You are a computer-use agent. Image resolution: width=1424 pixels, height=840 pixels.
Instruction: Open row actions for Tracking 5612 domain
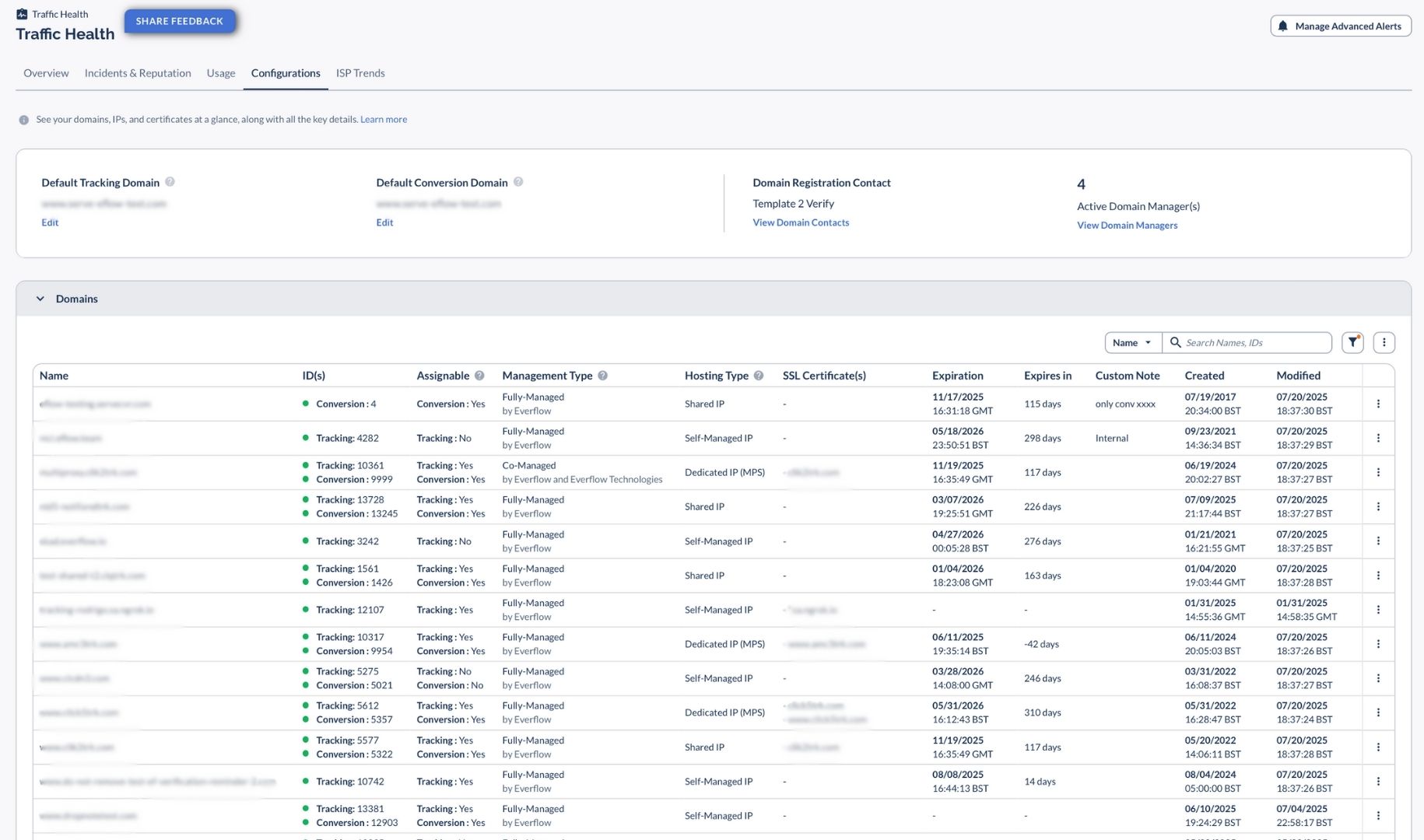pyautogui.click(x=1378, y=712)
